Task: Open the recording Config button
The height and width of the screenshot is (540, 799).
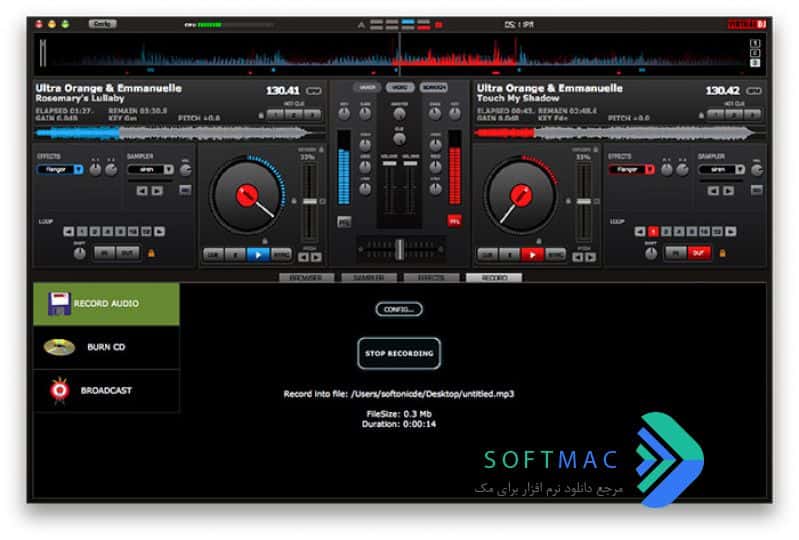Action: coord(399,309)
